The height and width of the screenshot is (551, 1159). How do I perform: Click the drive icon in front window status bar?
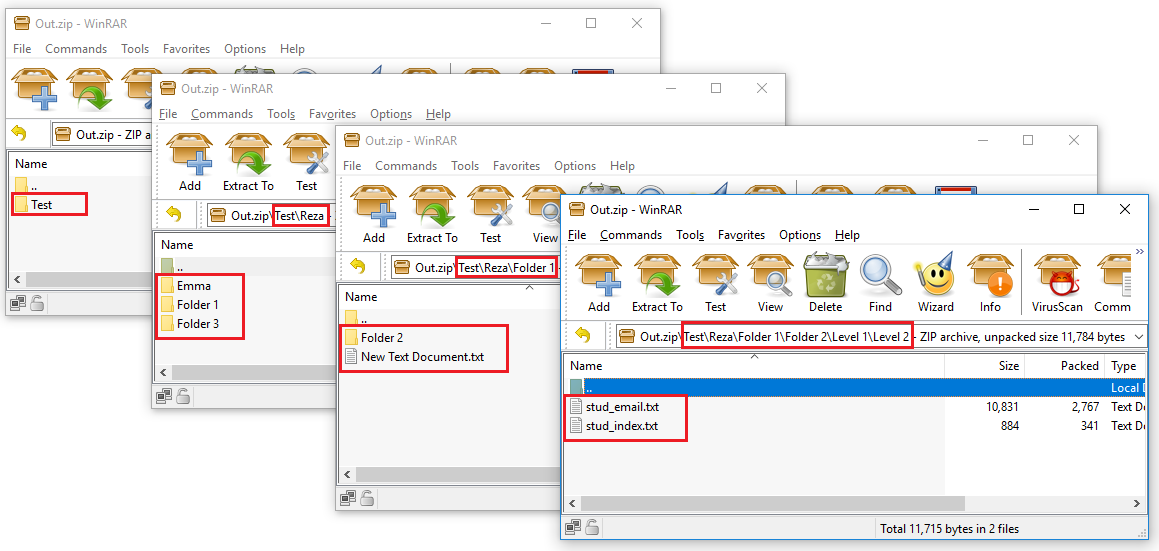[x=574, y=528]
